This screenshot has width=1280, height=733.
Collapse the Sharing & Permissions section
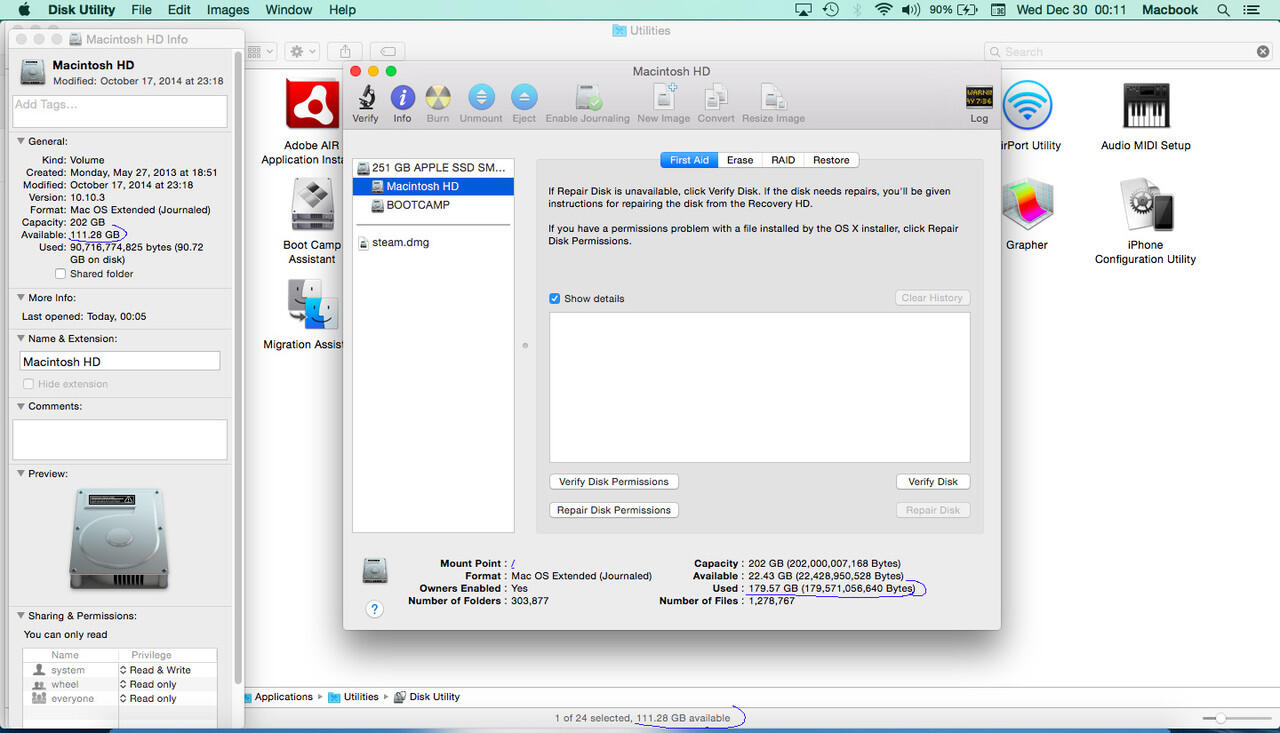pyautogui.click(x=21, y=616)
